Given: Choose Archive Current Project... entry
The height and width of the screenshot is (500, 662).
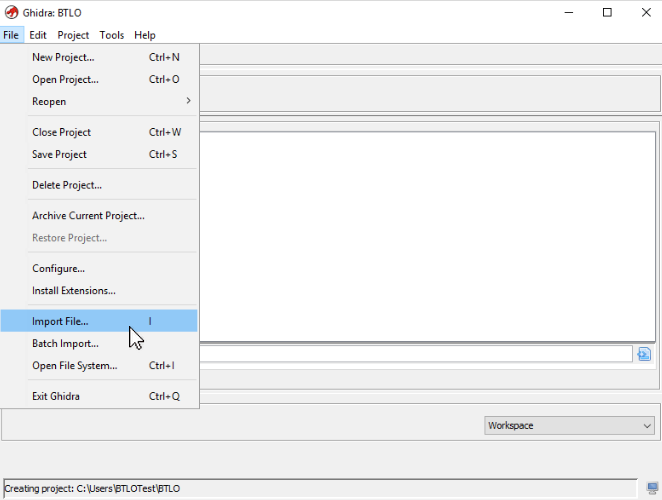Looking at the screenshot, I should click(x=99, y=215).
